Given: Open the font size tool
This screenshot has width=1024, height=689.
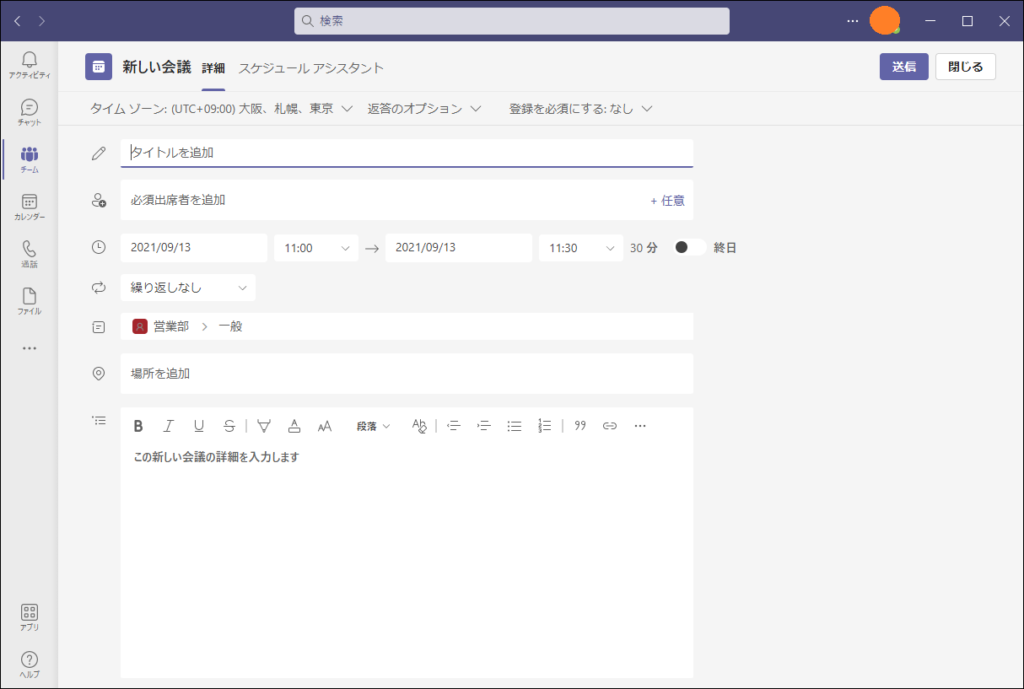Looking at the screenshot, I should (325, 426).
